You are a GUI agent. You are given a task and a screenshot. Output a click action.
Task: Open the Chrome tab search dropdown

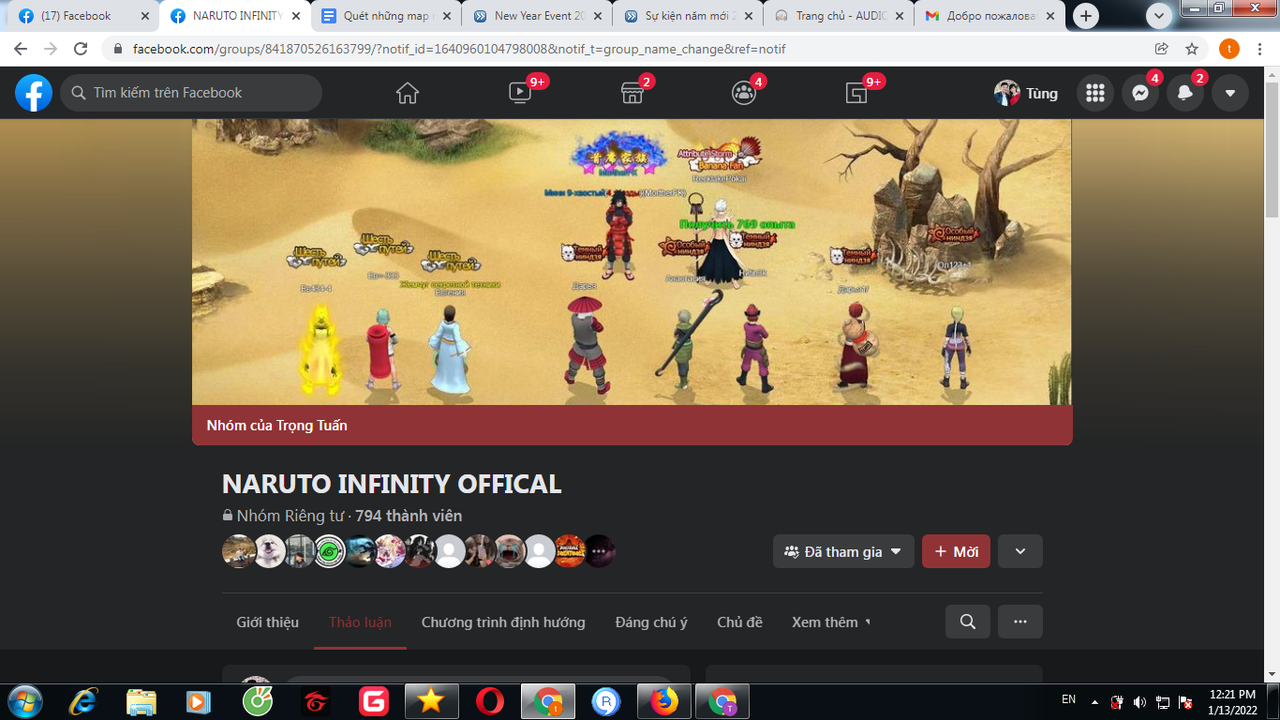click(1159, 16)
